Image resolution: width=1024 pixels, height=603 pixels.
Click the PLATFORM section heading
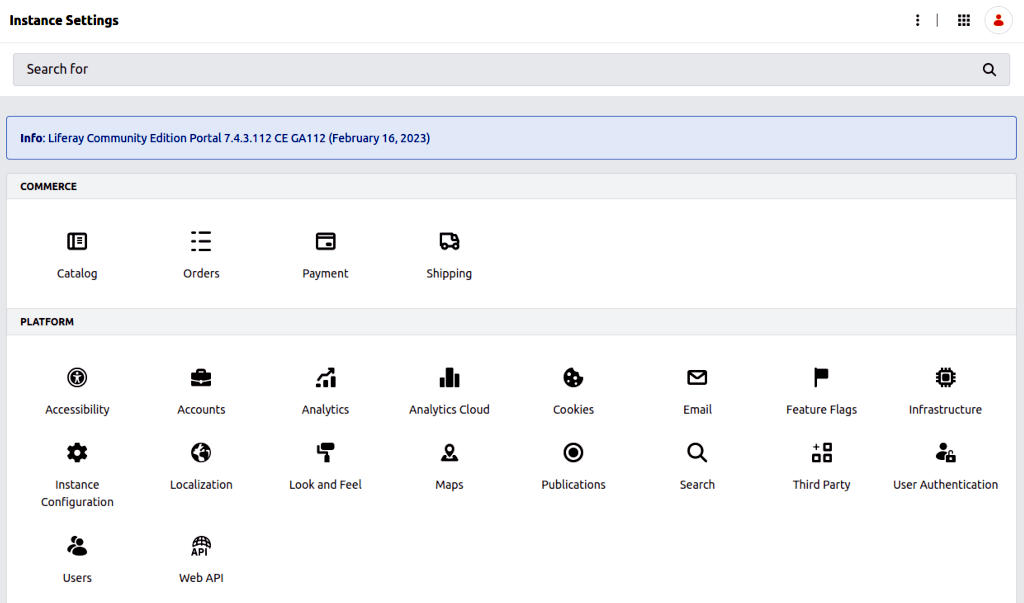(x=47, y=321)
